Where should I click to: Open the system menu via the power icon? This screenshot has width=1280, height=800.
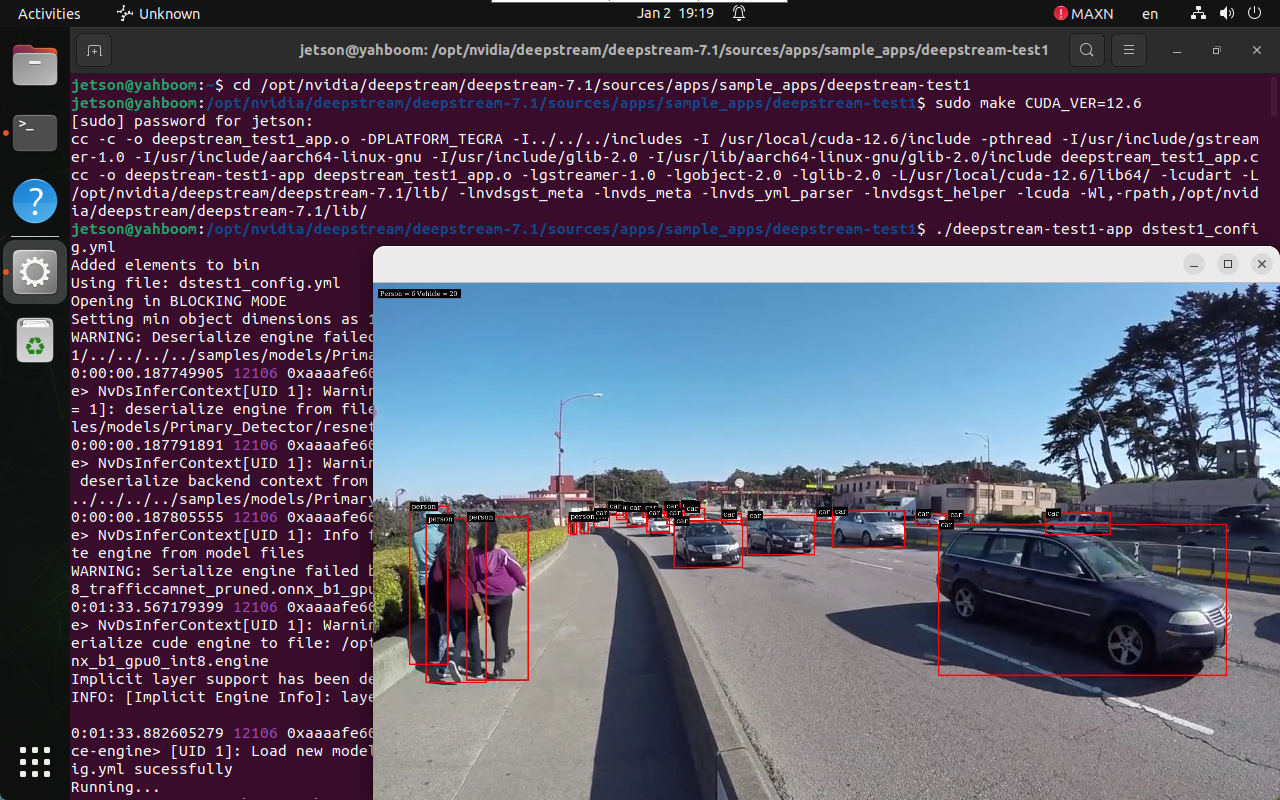1254,13
